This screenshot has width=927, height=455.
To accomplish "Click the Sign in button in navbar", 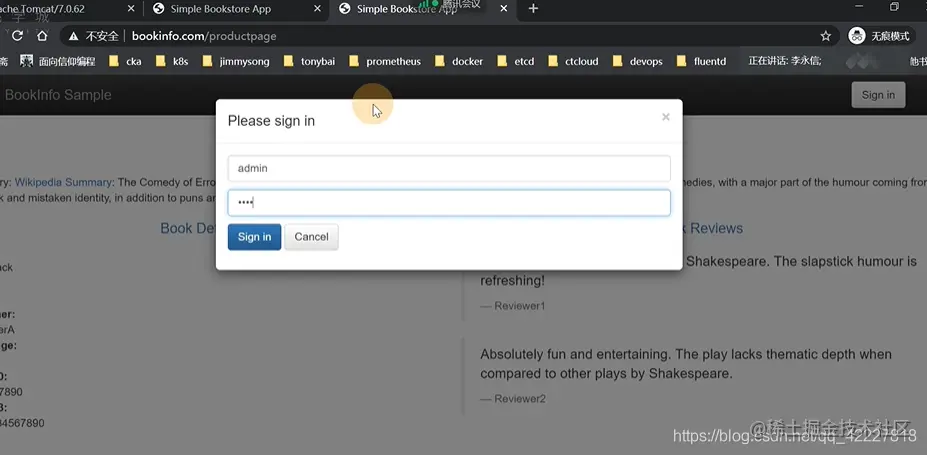I will pos(878,95).
